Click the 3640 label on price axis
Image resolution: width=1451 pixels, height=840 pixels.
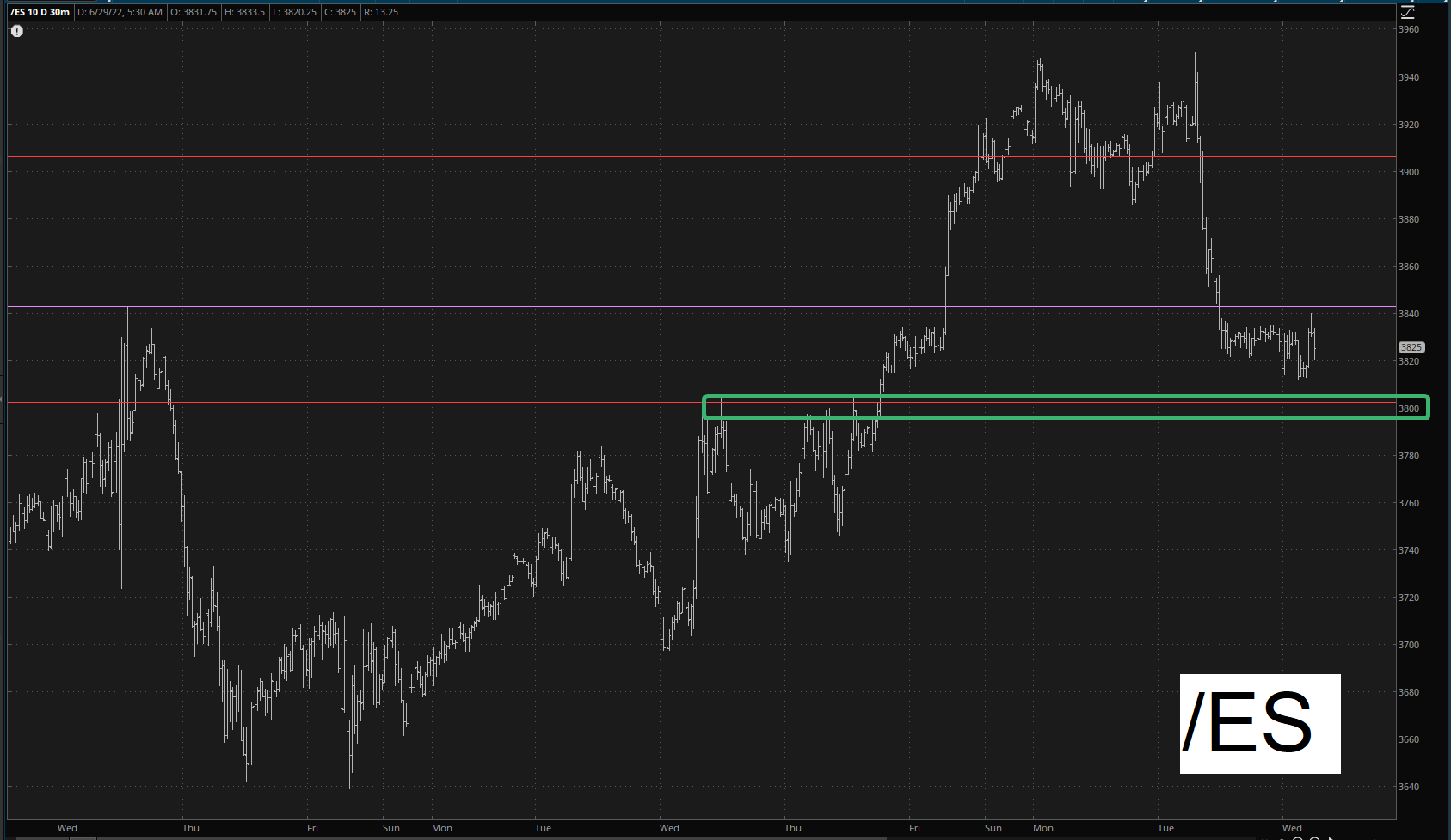[x=1409, y=787]
